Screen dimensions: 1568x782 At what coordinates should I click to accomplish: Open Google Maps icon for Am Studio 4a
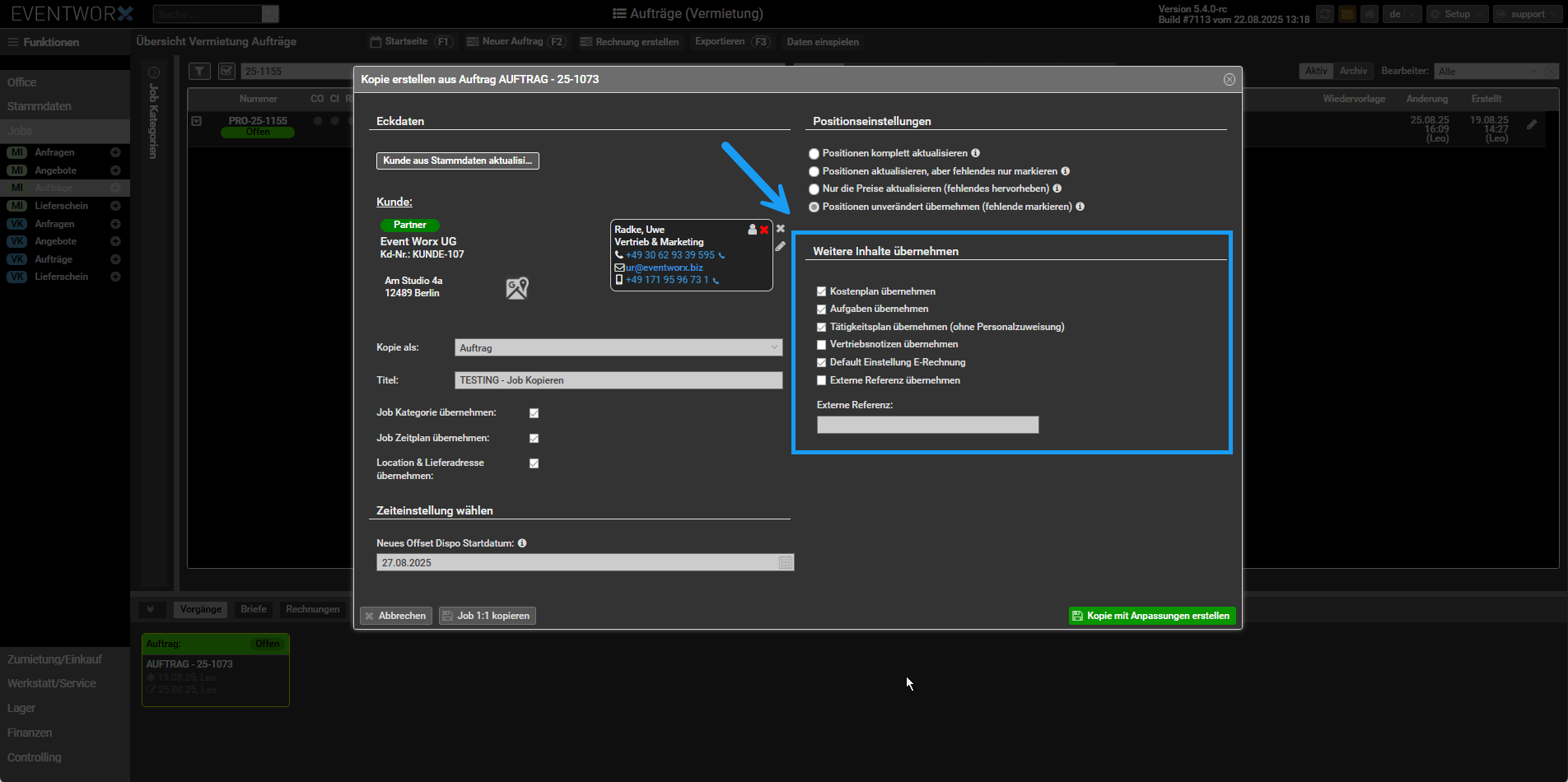(516, 288)
